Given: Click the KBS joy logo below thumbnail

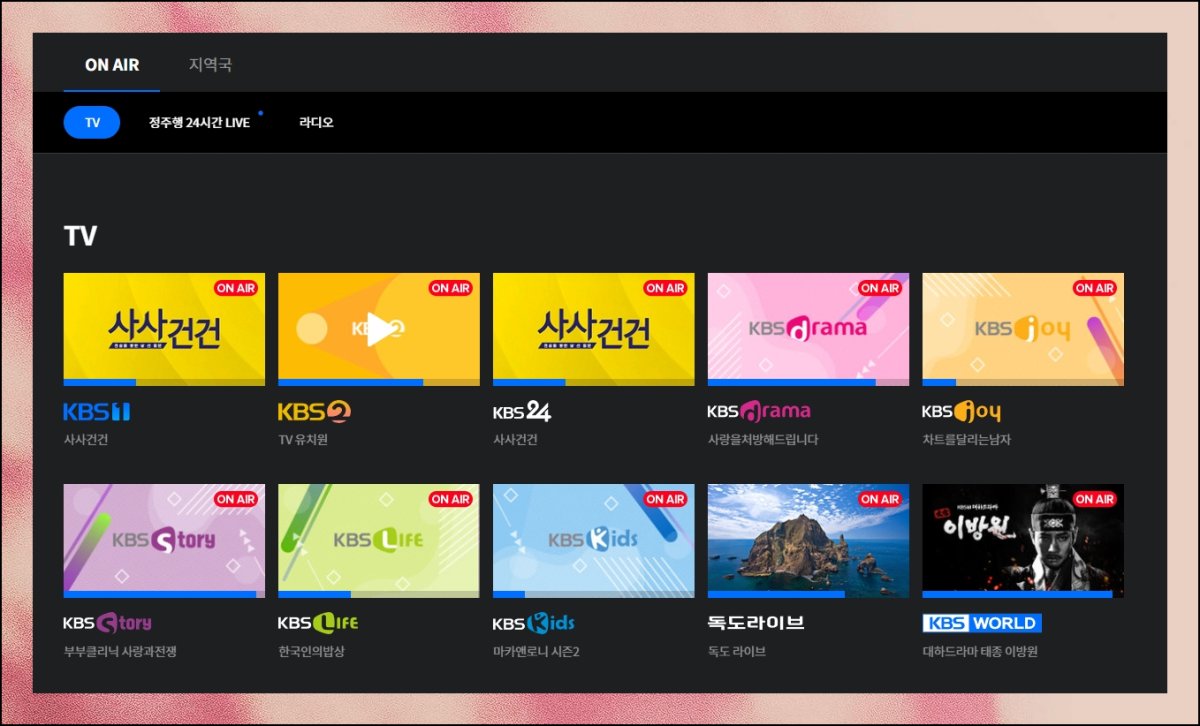Looking at the screenshot, I should pos(961,411).
